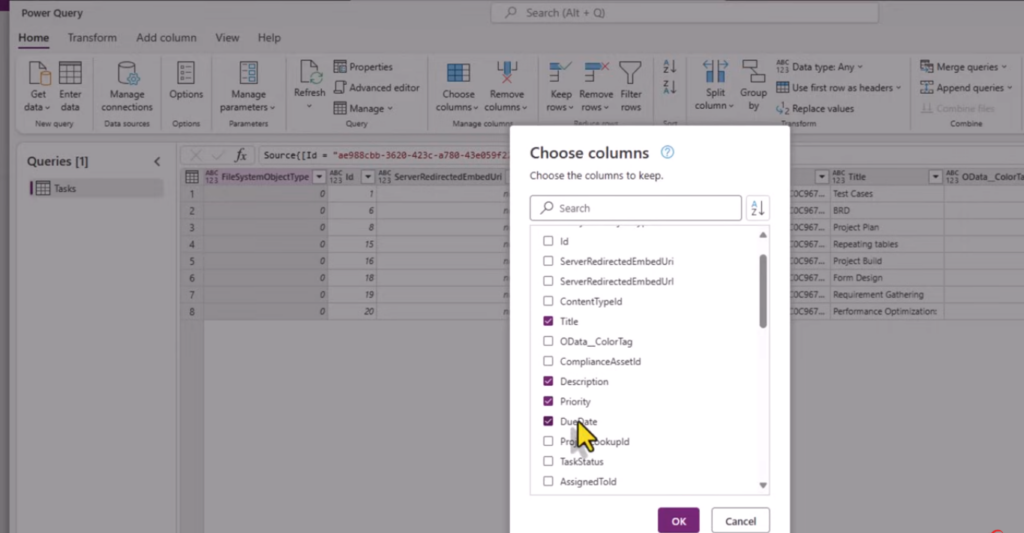Screen dimensions: 1024x533
Task: Click the column list scrollbar thumb
Action: [x=762, y=291]
